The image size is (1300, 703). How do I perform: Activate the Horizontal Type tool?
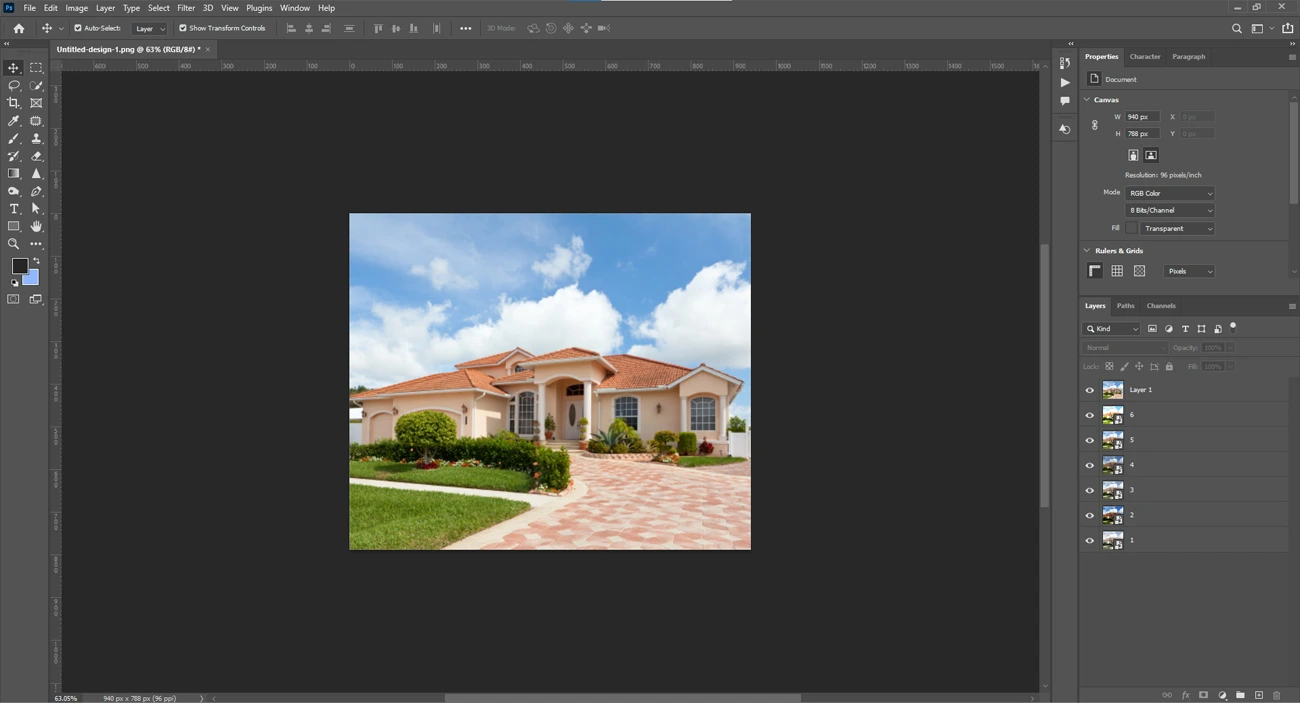[13, 209]
